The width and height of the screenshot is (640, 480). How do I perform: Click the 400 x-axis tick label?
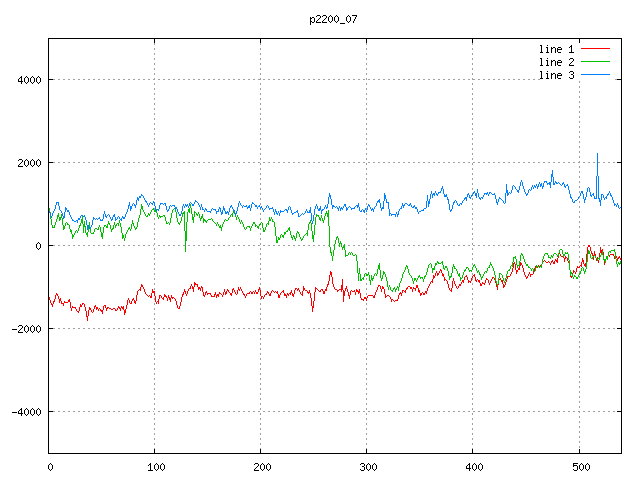473,466
